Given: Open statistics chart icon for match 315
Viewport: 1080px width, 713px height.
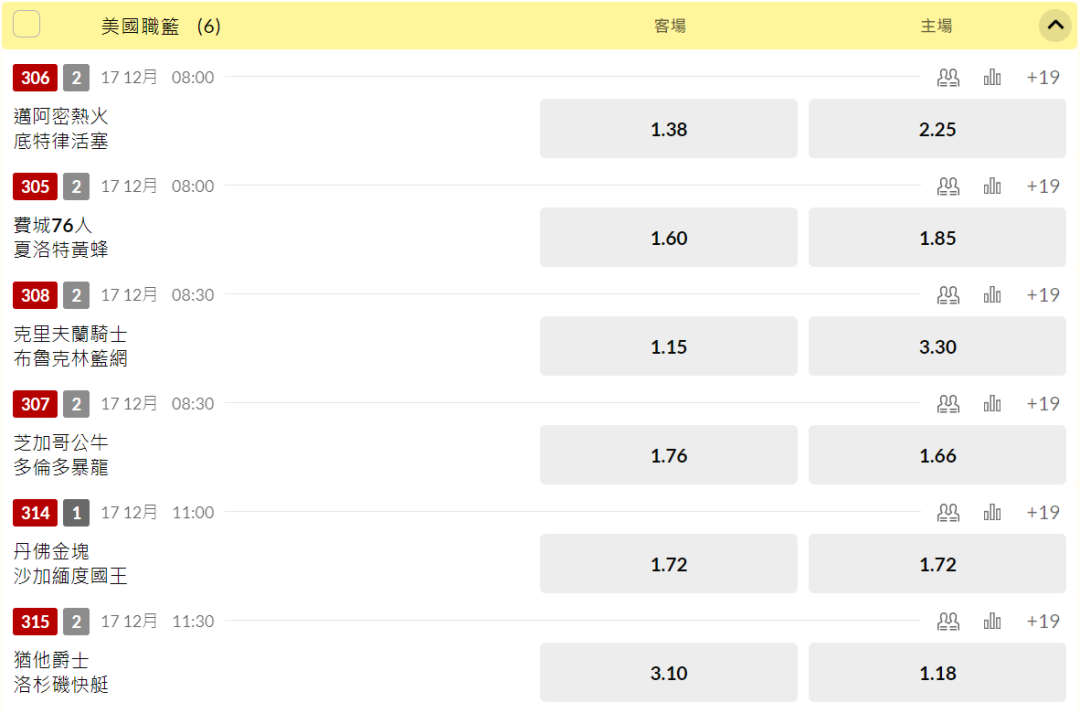Looking at the screenshot, I should (x=992, y=621).
